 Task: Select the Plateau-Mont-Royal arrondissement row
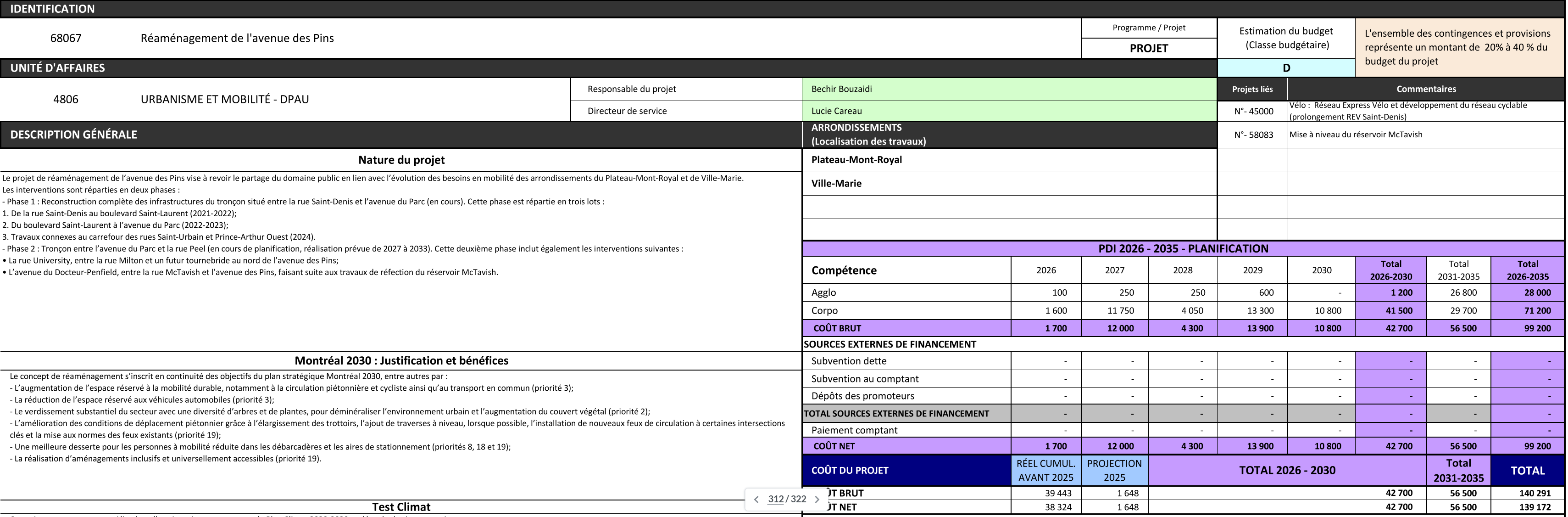(x=1009, y=160)
